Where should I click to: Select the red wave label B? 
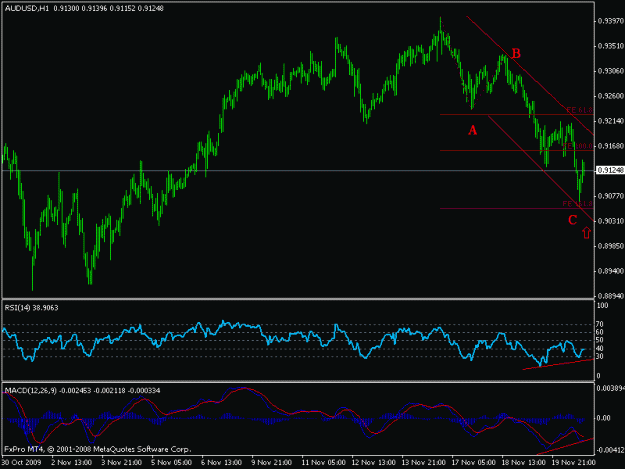click(x=516, y=53)
